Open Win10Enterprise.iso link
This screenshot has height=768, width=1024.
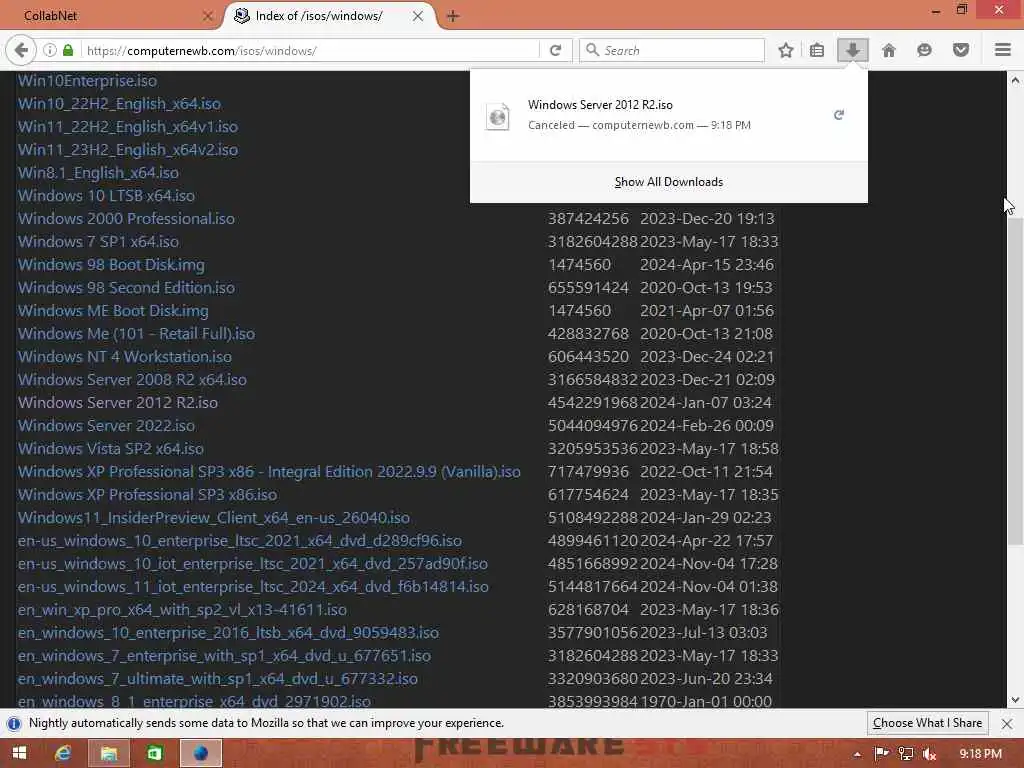click(88, 81)
